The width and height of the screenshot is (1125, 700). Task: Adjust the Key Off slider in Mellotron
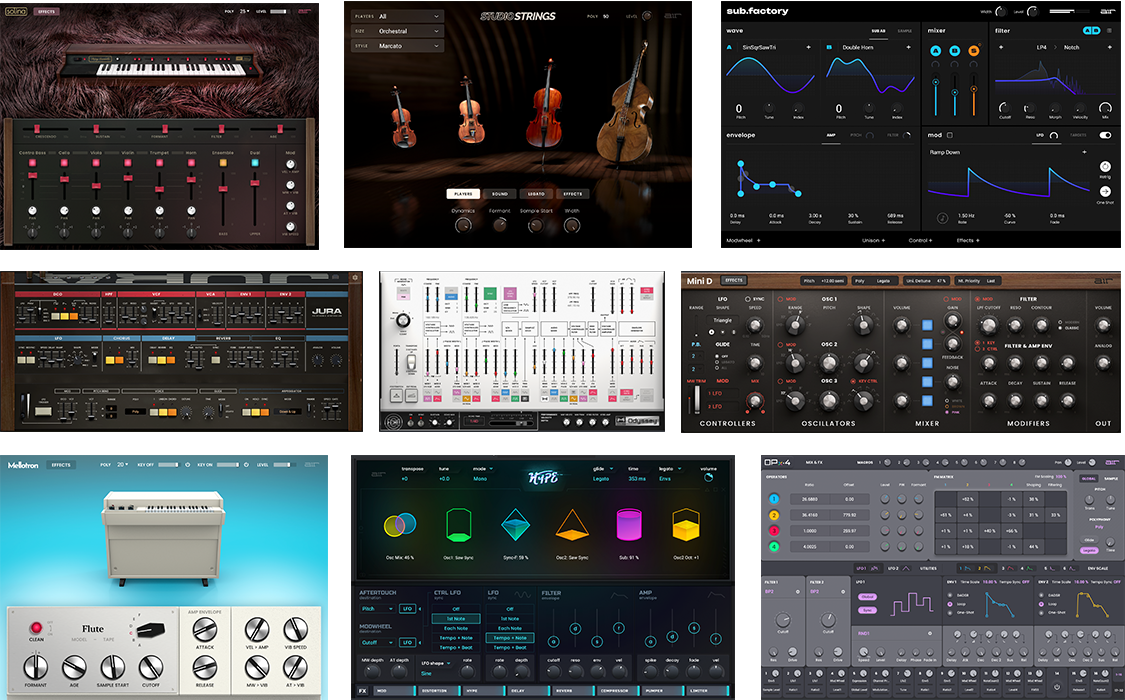[168, 465]
